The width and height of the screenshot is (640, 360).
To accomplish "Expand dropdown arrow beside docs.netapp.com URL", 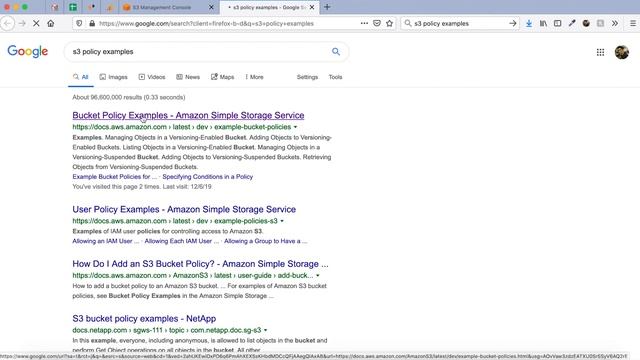I will point(265,330).
